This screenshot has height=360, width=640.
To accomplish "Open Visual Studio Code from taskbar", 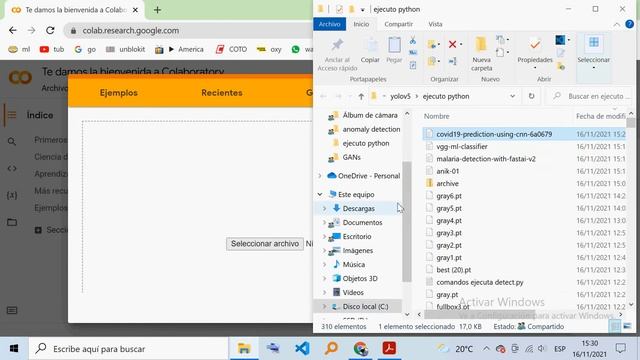I will 302,349.
